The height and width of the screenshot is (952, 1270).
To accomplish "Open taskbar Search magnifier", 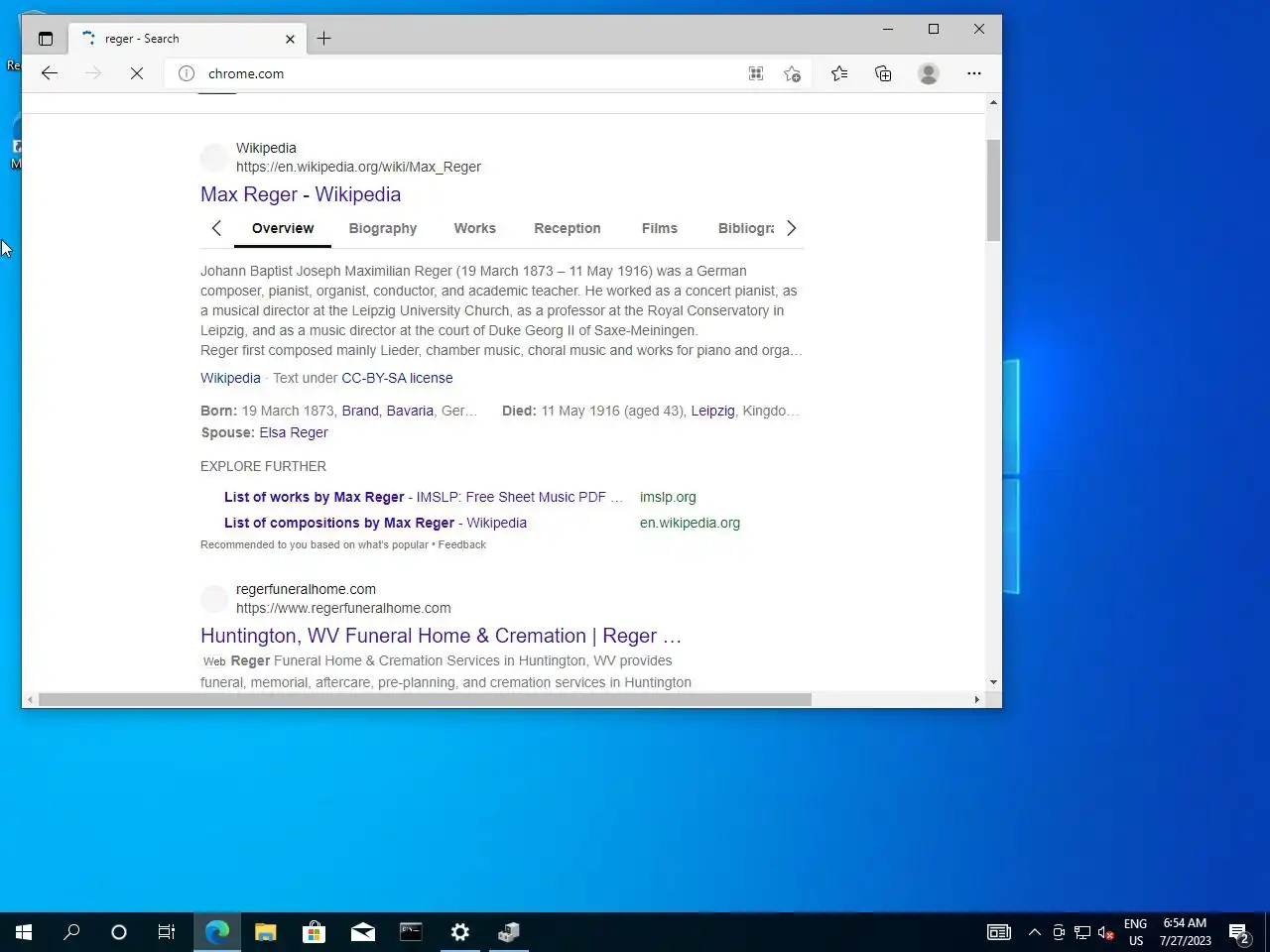I will pyautogui.click(x=71, y=932).
